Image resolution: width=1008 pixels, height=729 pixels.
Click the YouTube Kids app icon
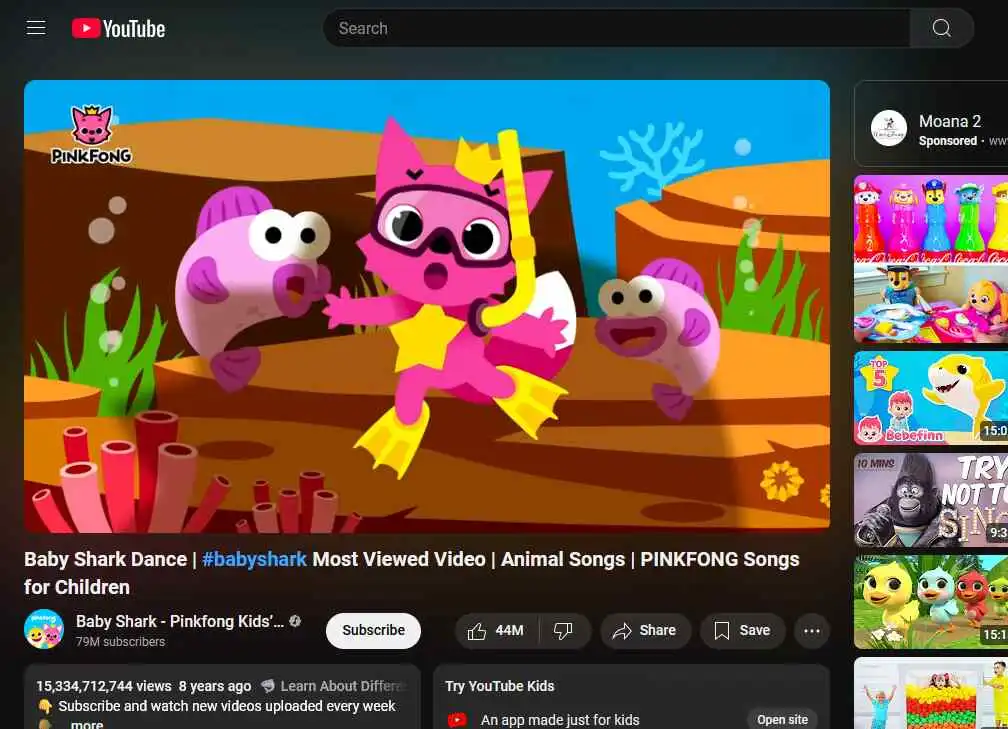click(457, 720)
